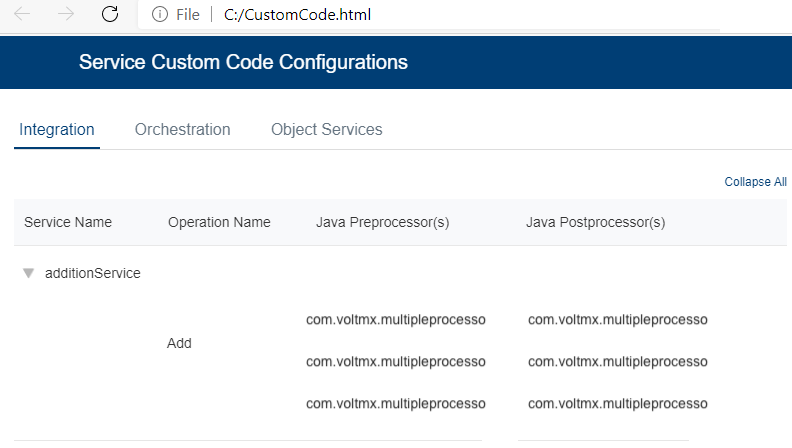792x448 pixels.
Task: Click the Collapse All link
Action: (x=755, y=182)
